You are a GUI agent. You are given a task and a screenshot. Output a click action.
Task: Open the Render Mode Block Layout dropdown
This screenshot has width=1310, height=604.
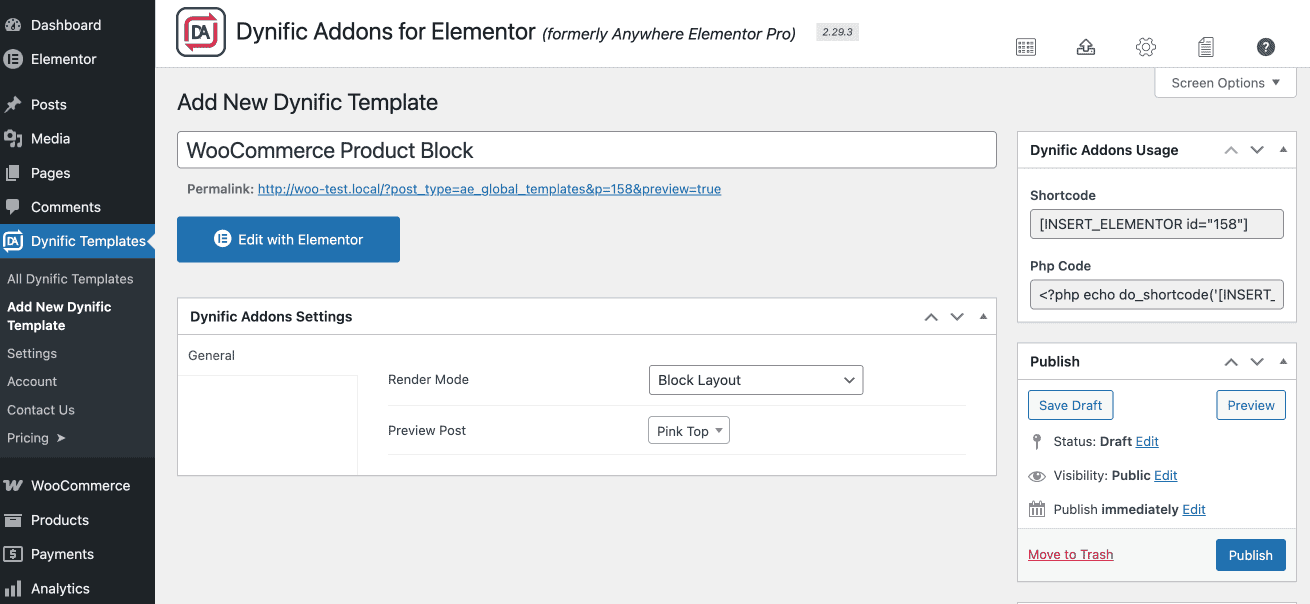[756, 380]
